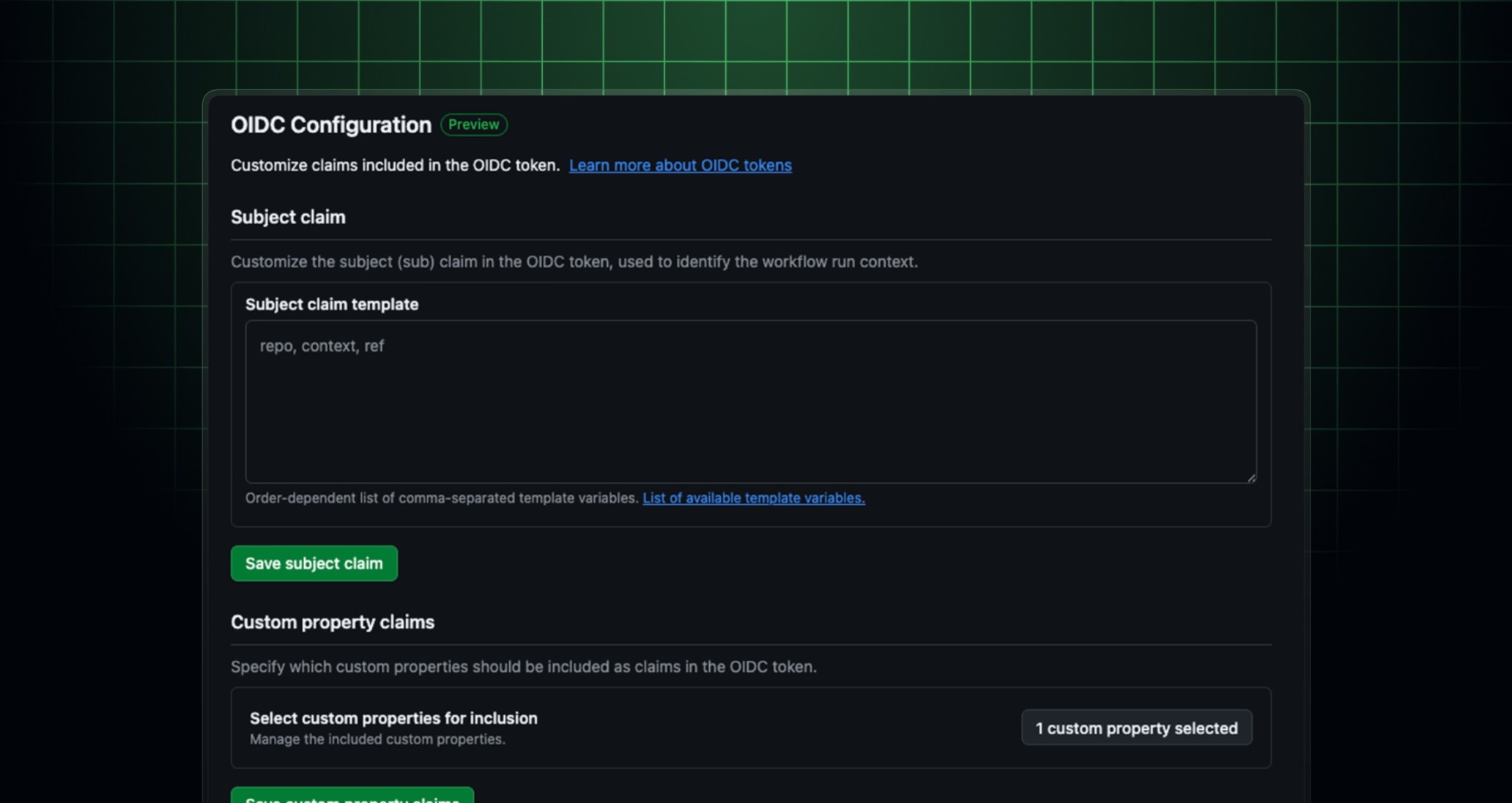Focus the Subject claim template text area
This screenshot has height=803, width=1512.
[x=747, y=401]
